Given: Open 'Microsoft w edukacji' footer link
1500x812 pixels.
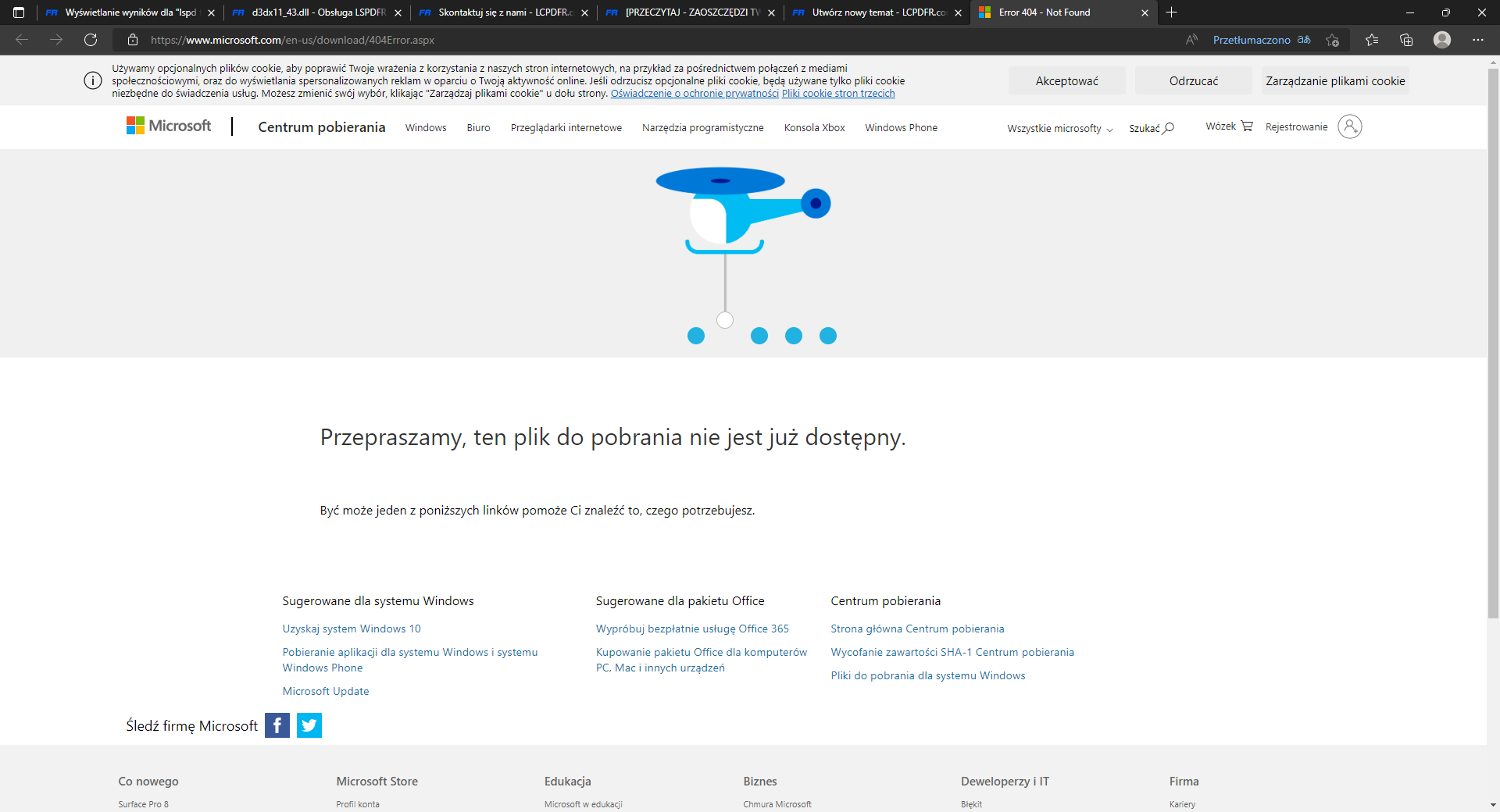Looking at the screenshot, I should point(584,804).
